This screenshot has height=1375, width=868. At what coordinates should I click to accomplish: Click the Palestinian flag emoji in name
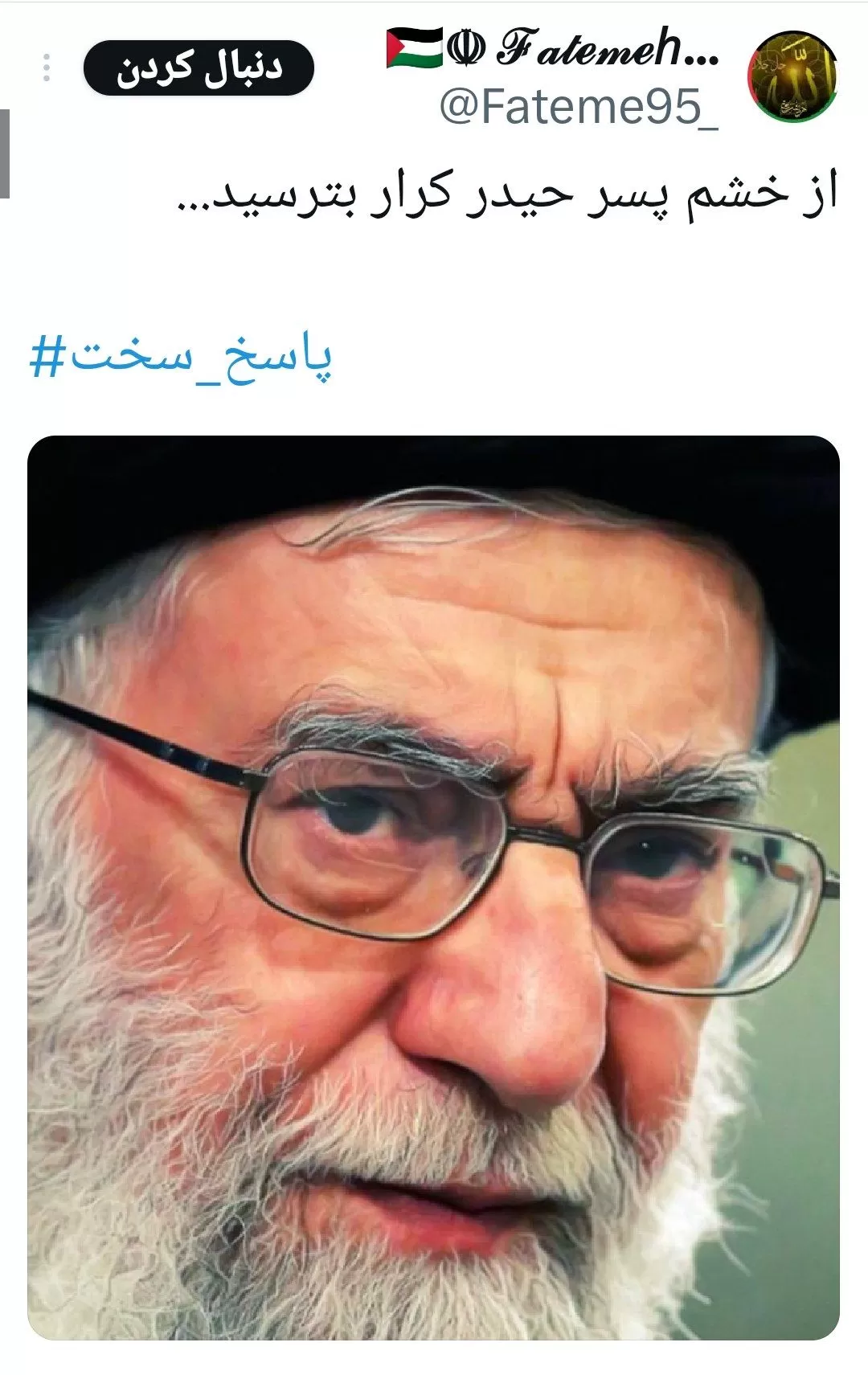[414, 48]
